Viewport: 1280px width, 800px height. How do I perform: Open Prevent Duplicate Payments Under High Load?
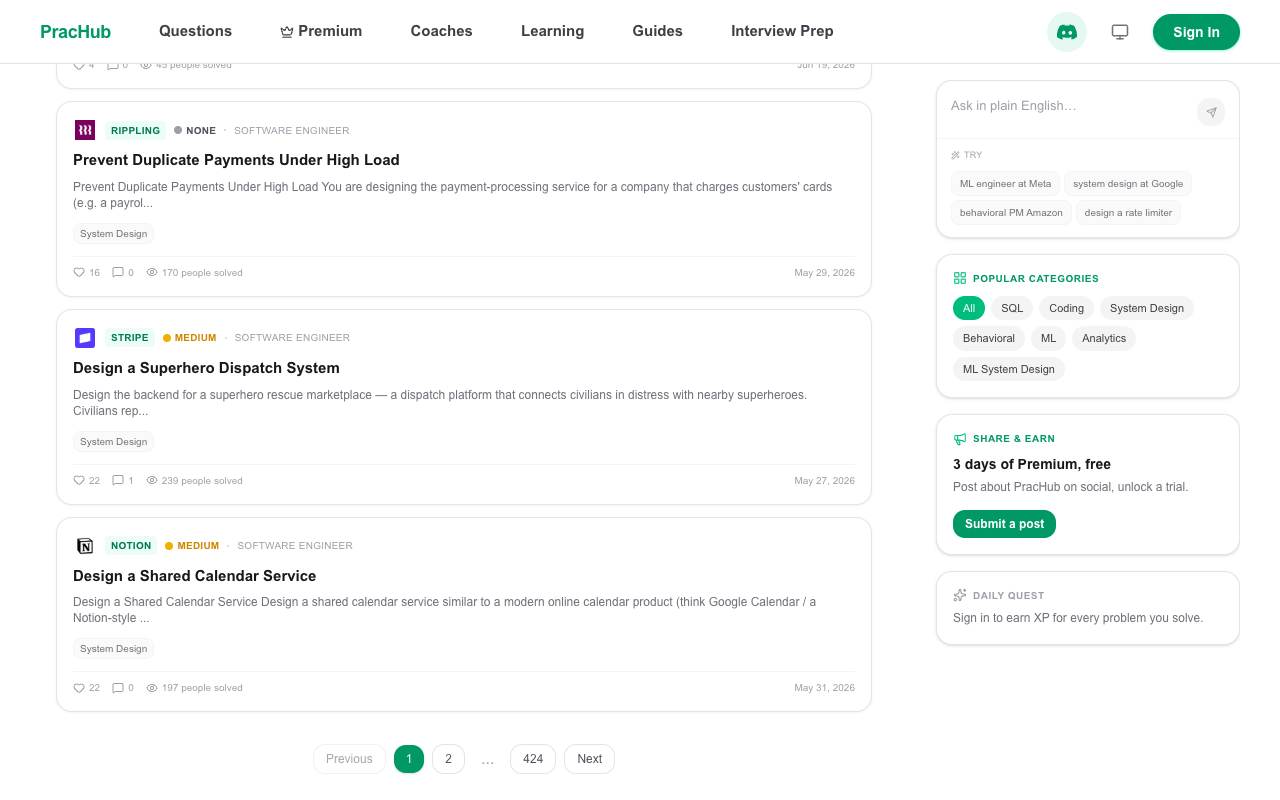click(x=236, y=160)
